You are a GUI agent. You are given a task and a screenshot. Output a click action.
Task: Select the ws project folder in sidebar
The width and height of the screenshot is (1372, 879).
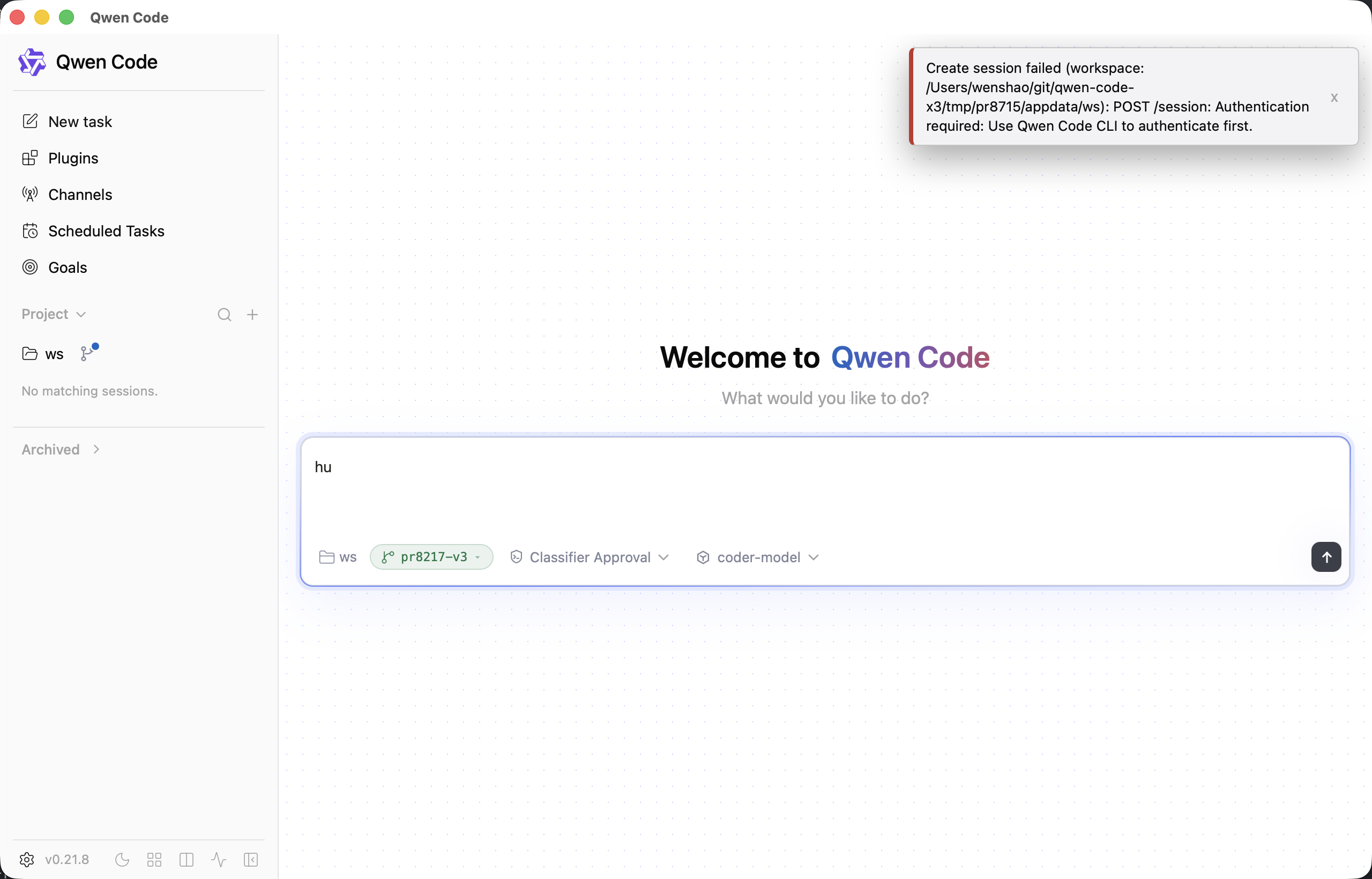pyautogui.click(x=43, y=354)
